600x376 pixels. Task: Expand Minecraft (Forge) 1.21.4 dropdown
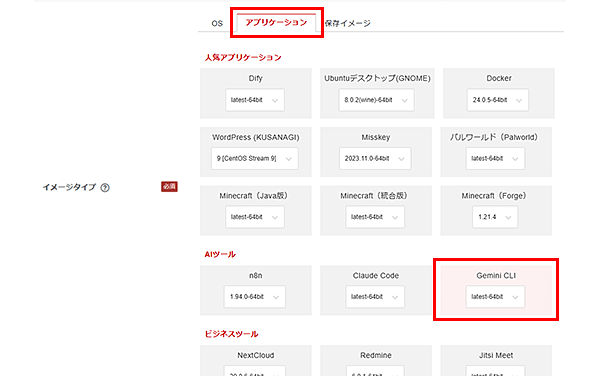click(495, 217)
